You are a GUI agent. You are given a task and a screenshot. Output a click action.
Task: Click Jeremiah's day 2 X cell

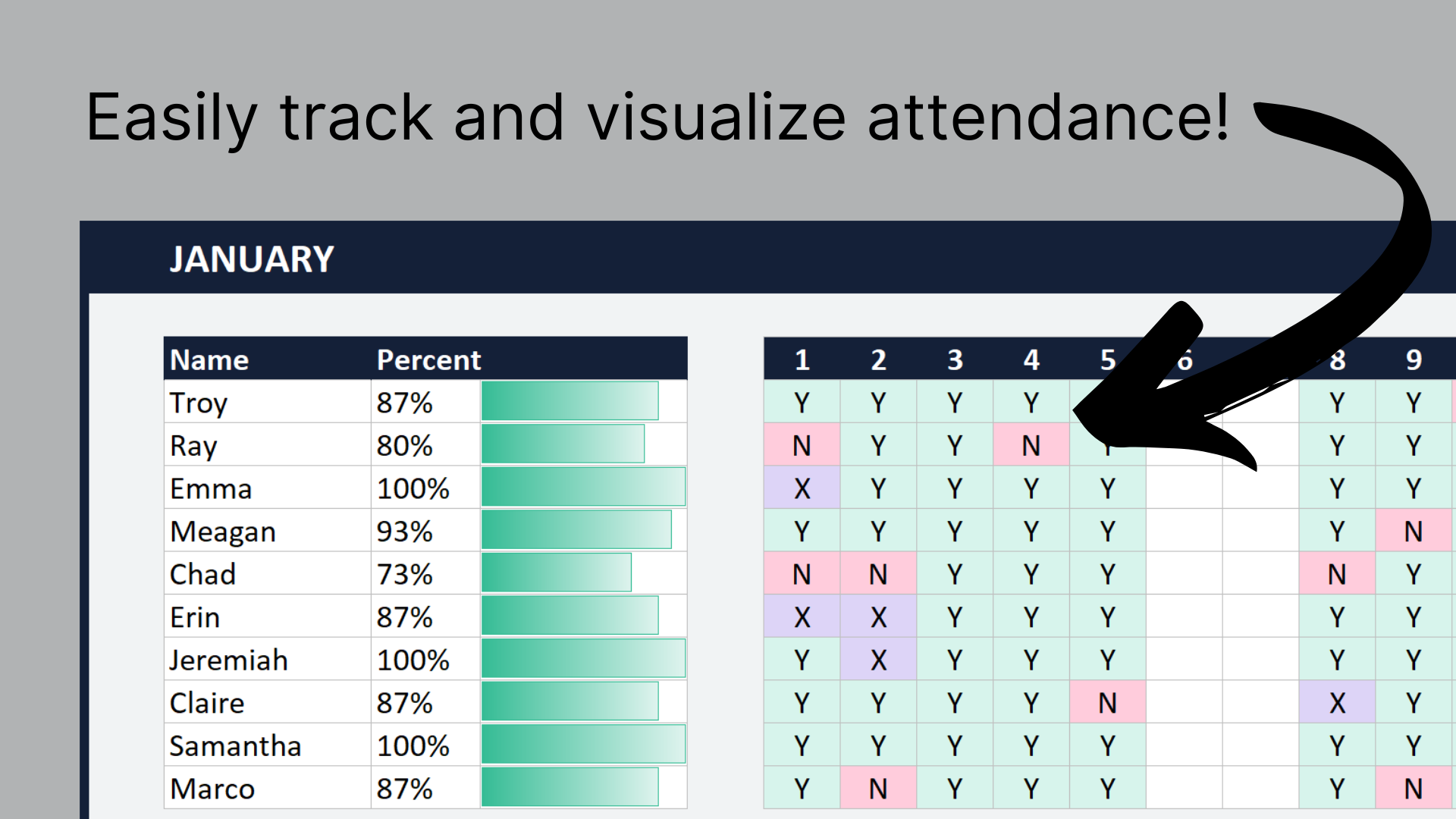pyautogui.click(x=878, y=660)
